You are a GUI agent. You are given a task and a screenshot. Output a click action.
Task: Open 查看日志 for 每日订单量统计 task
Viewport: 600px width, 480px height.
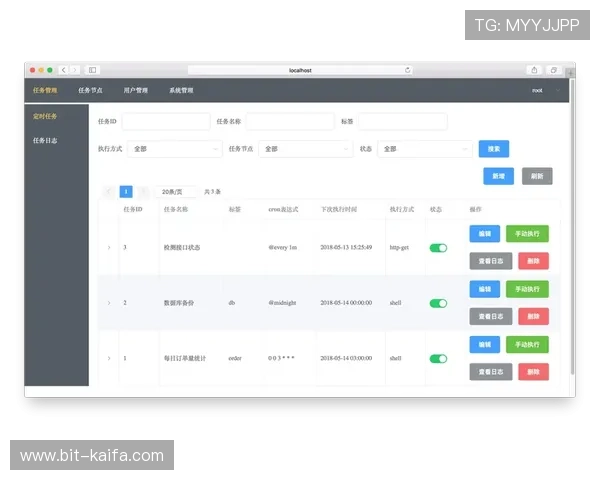(491, 372)
